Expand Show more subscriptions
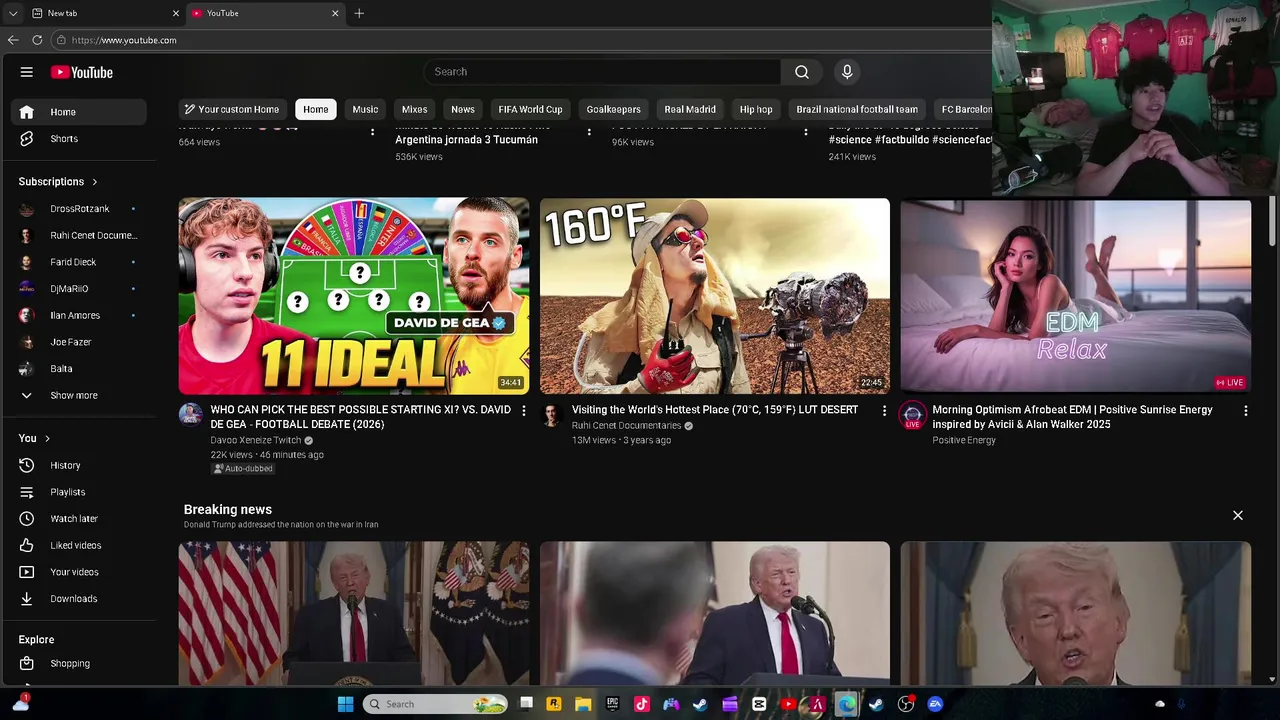 click(x=80, y=395)
